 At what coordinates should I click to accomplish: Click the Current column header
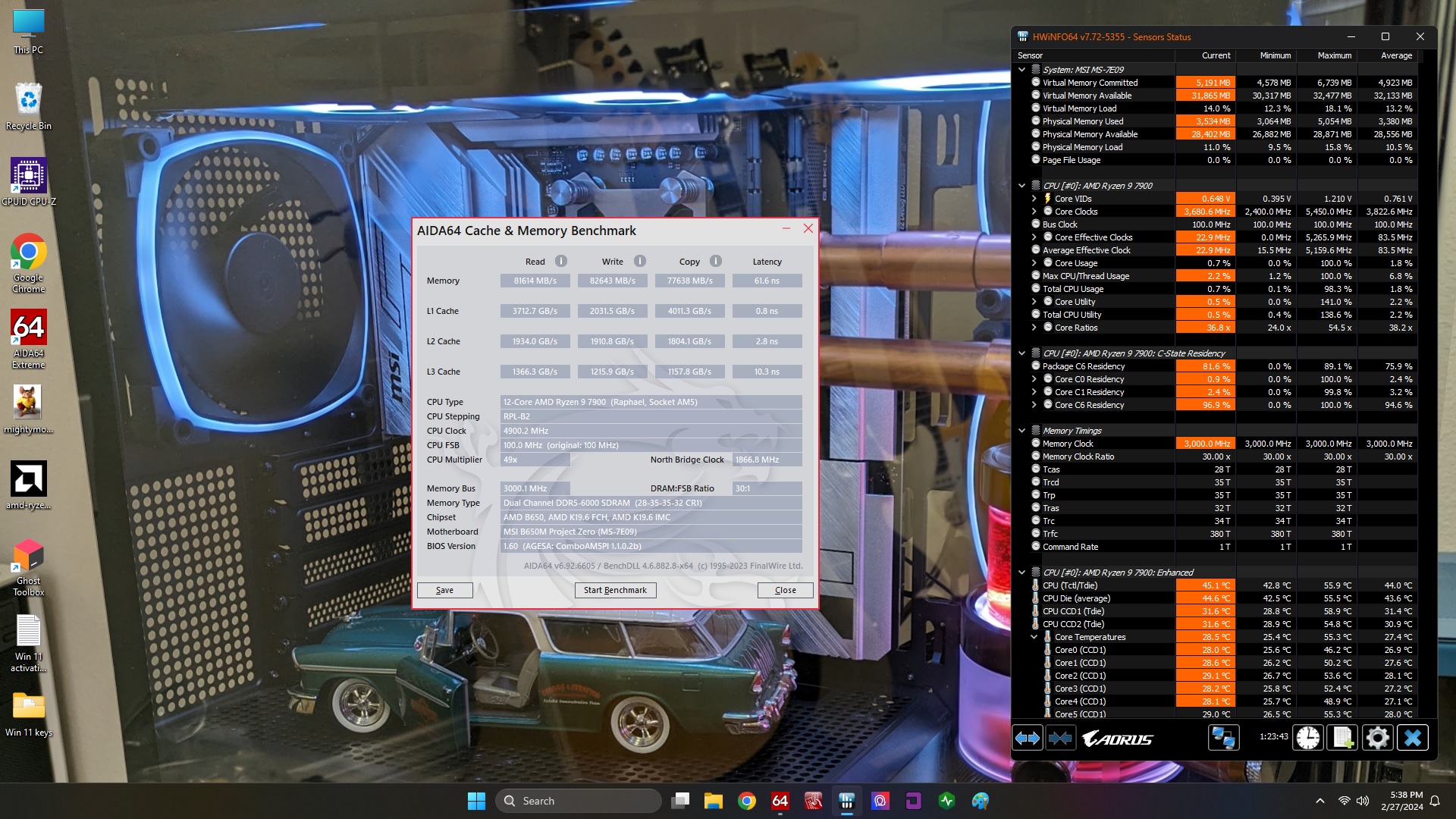(x=1206, y=55)
